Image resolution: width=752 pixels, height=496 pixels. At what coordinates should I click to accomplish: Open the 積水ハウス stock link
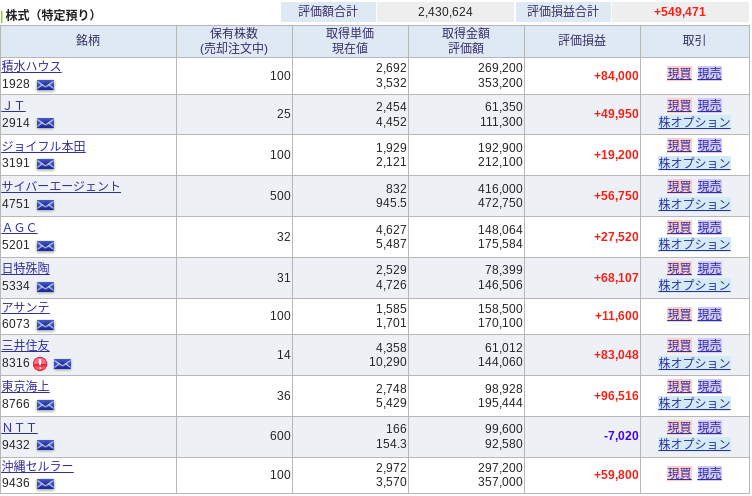[32, 66]
